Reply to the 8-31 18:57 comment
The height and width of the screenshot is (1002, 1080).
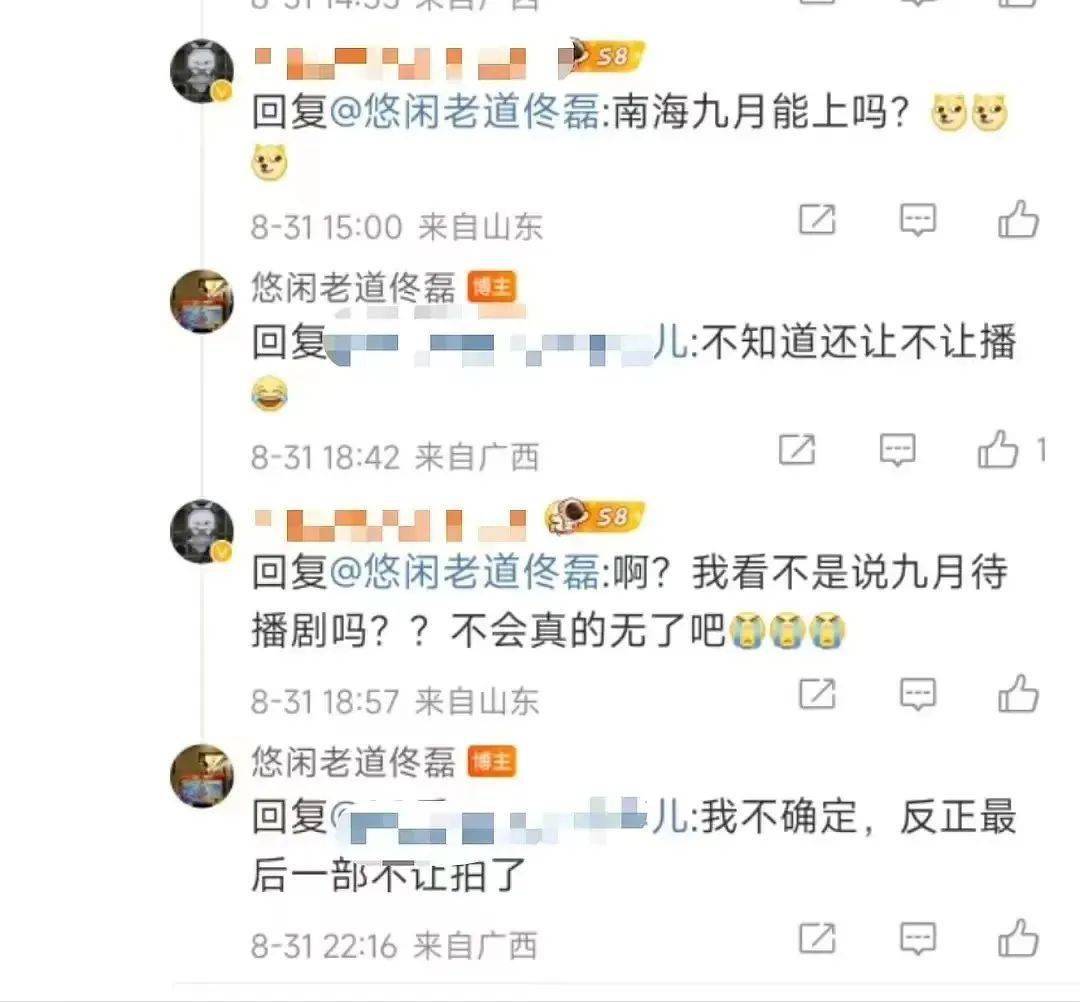[918, 693]
